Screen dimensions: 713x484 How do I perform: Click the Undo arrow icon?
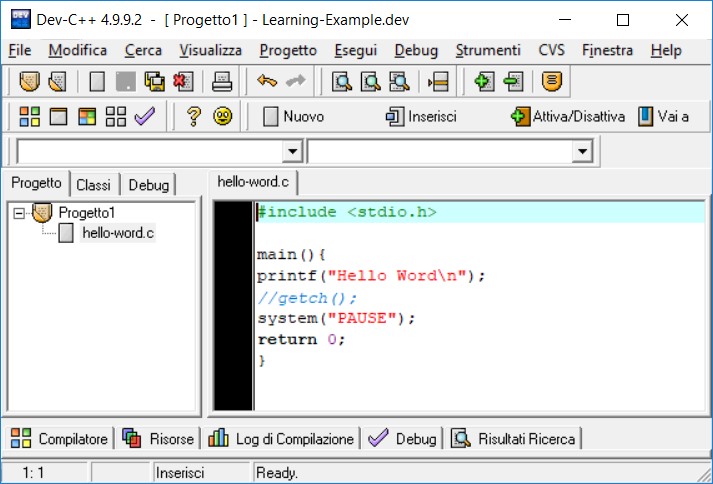(x=267, y=82)
